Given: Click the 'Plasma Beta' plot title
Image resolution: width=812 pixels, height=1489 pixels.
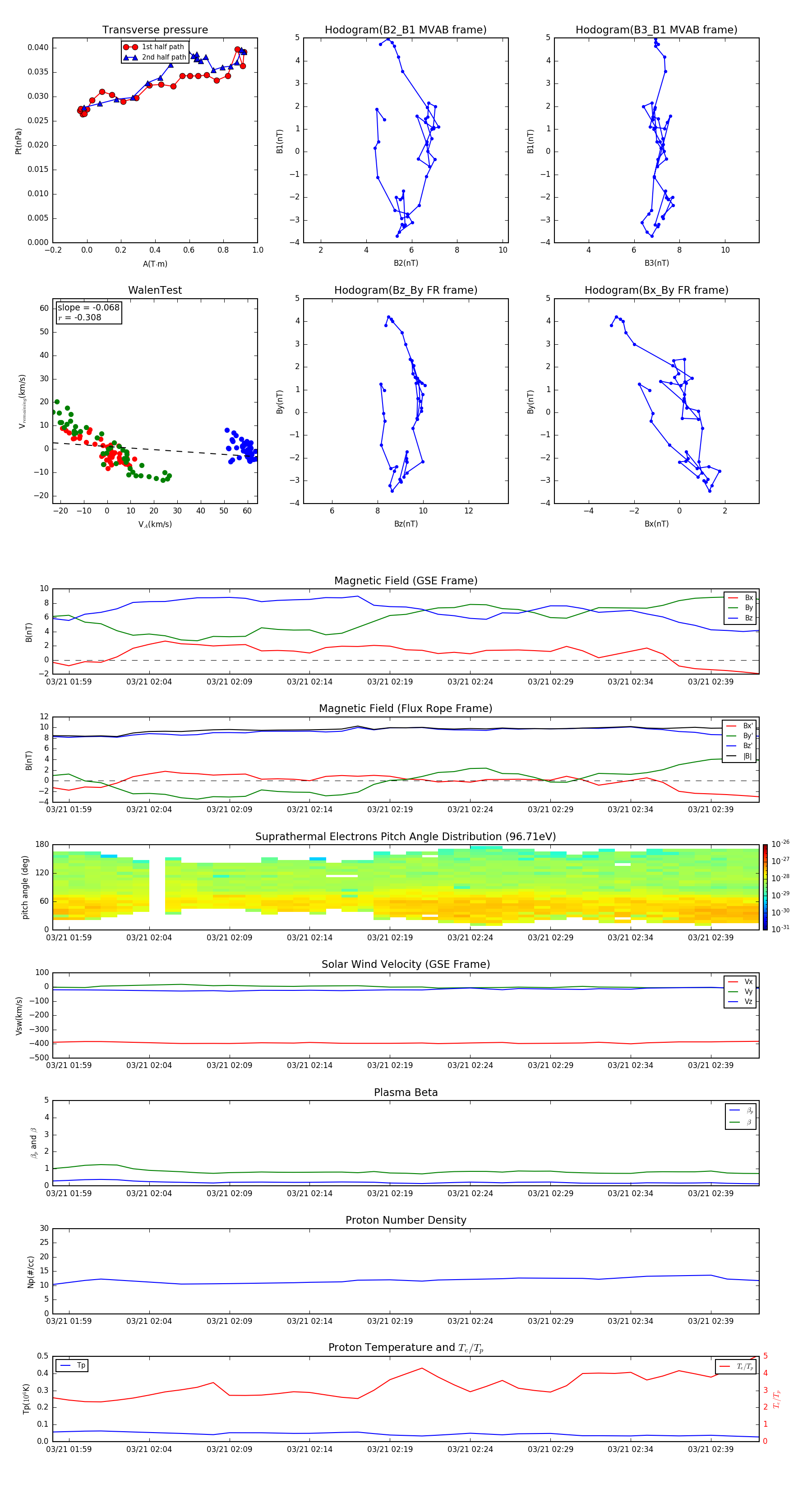Looking at the screenshot, I should [406, 1093].
